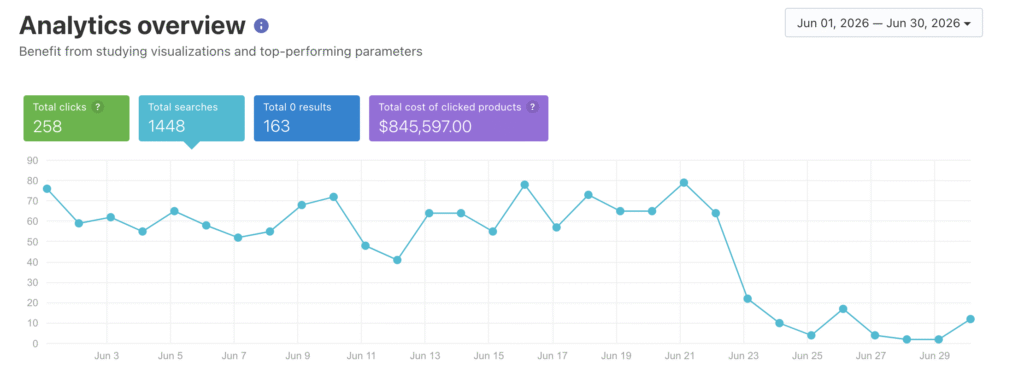Click the Jun 21 peak data point
The image size is (1024, 384).
coord(684,183)
